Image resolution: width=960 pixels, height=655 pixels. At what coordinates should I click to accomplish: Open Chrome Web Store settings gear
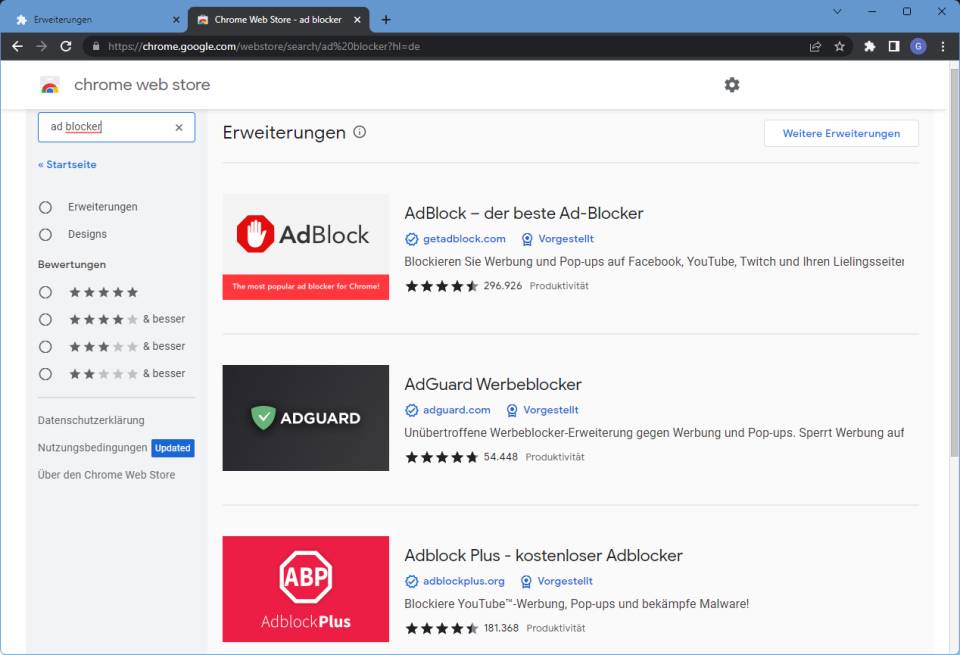(732, 84)
